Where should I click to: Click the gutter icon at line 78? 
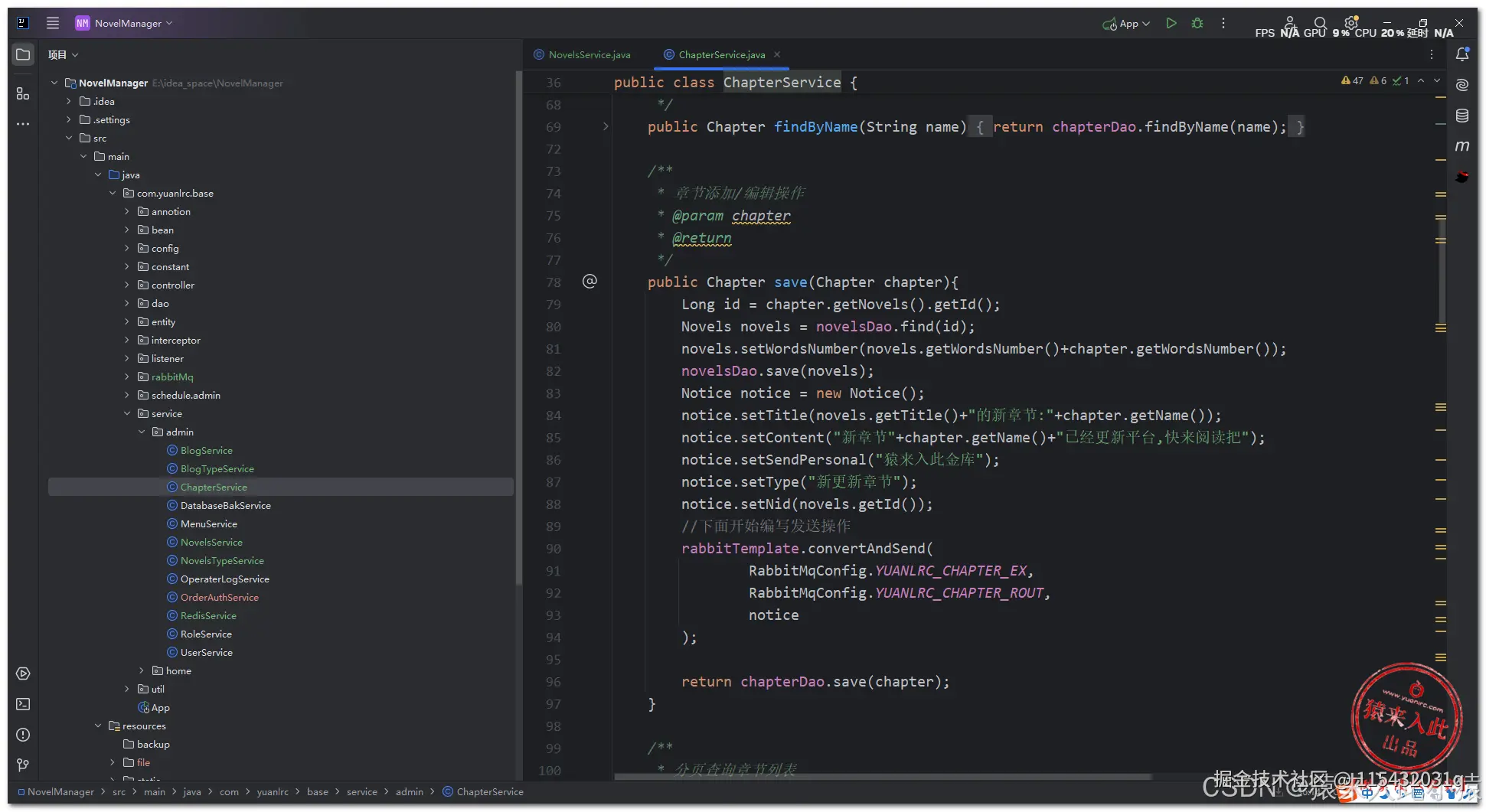[x=590, y=281]
